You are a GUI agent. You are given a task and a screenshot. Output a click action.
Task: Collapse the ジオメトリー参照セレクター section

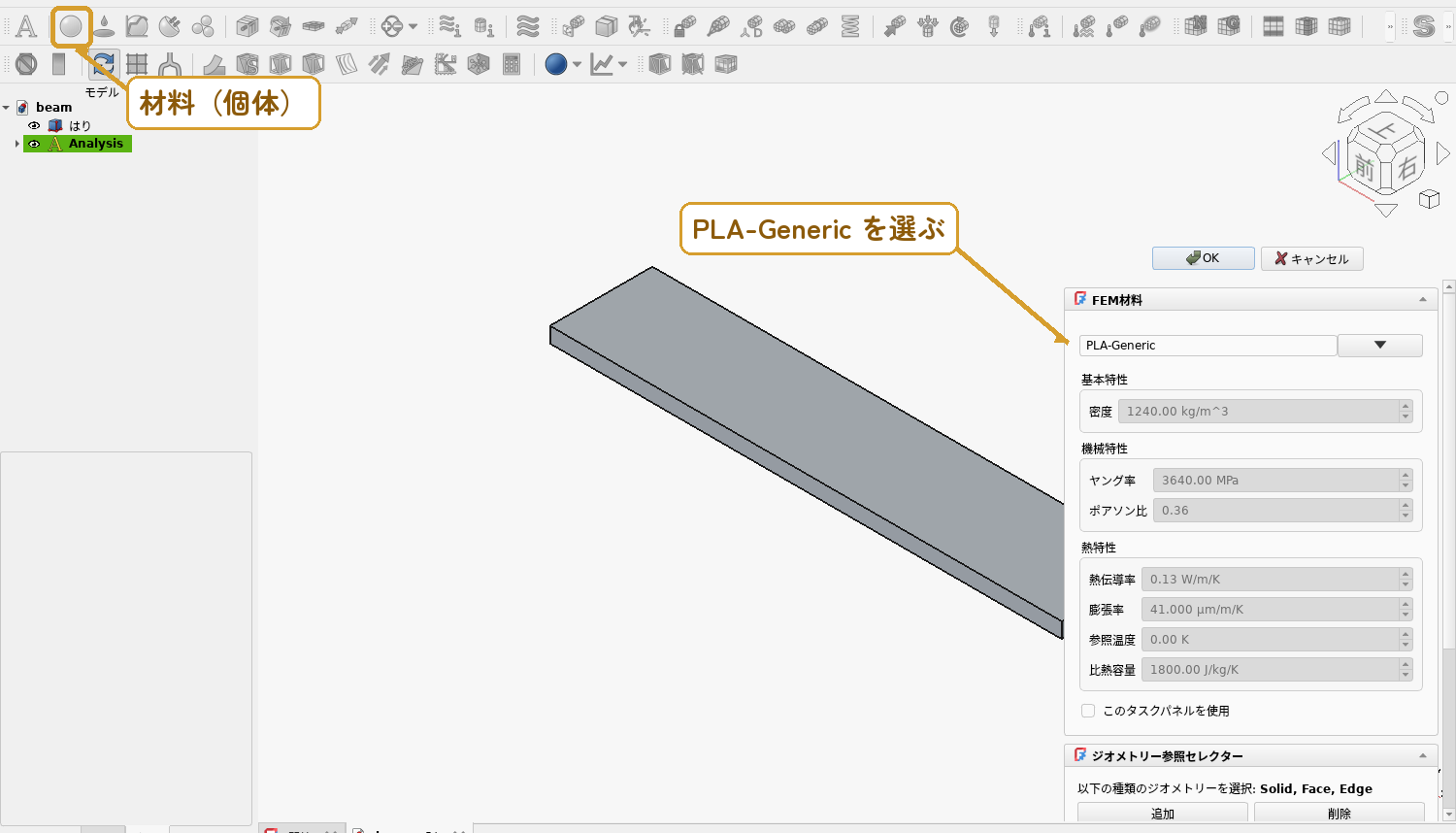pyautogui.click(x=1423, y=756)
